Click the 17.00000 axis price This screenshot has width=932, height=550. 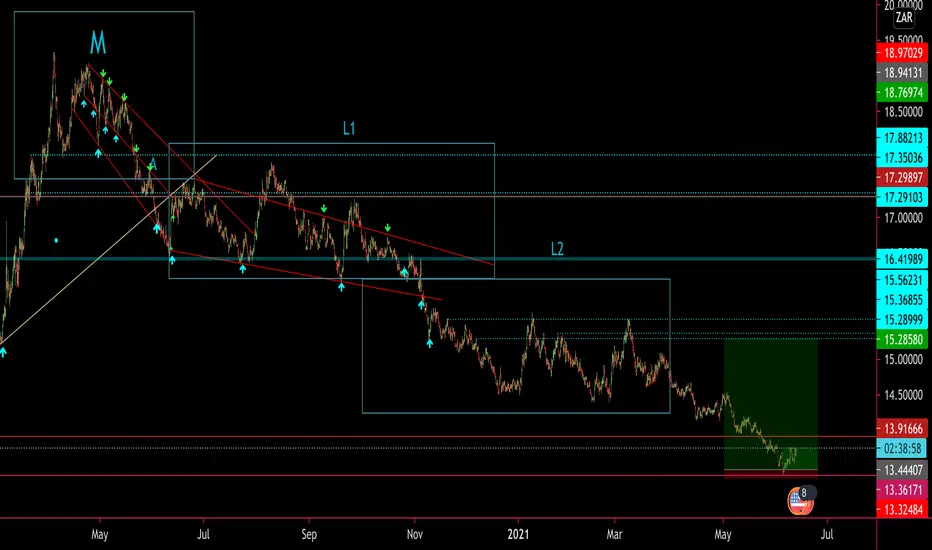(x=903, y=218)
